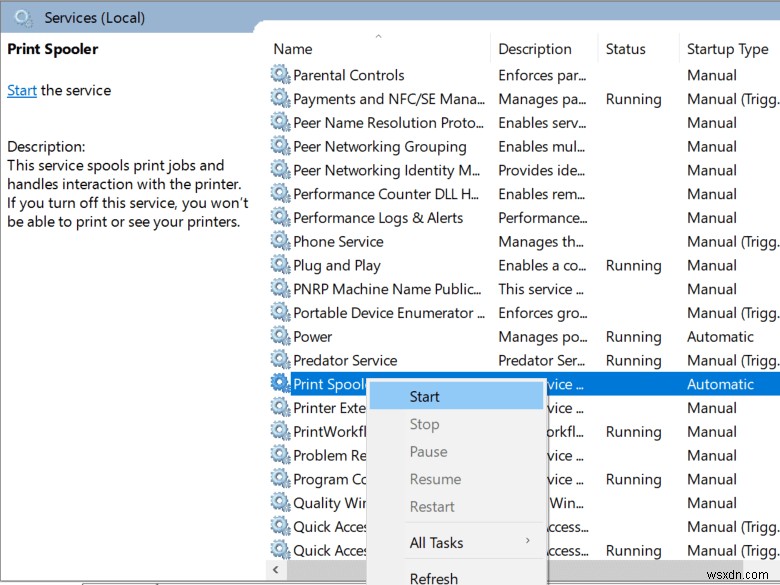The height and width of the screenshot is (585, 780).
Task: Click the Power row's Automatic startup type
Action: point(720,337)
